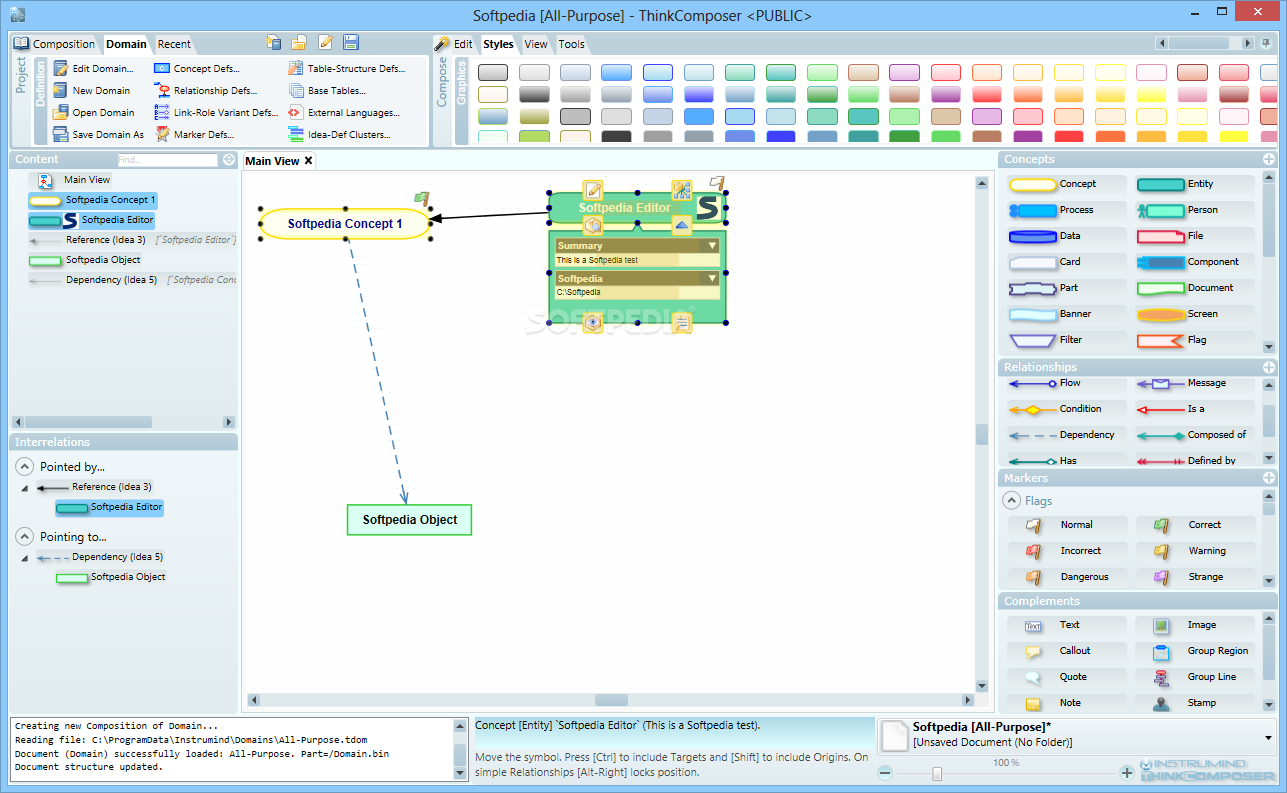The height and width of the screenshot is (793, 1287).
Task: Click the zoom slider handle
Action: 937,773
